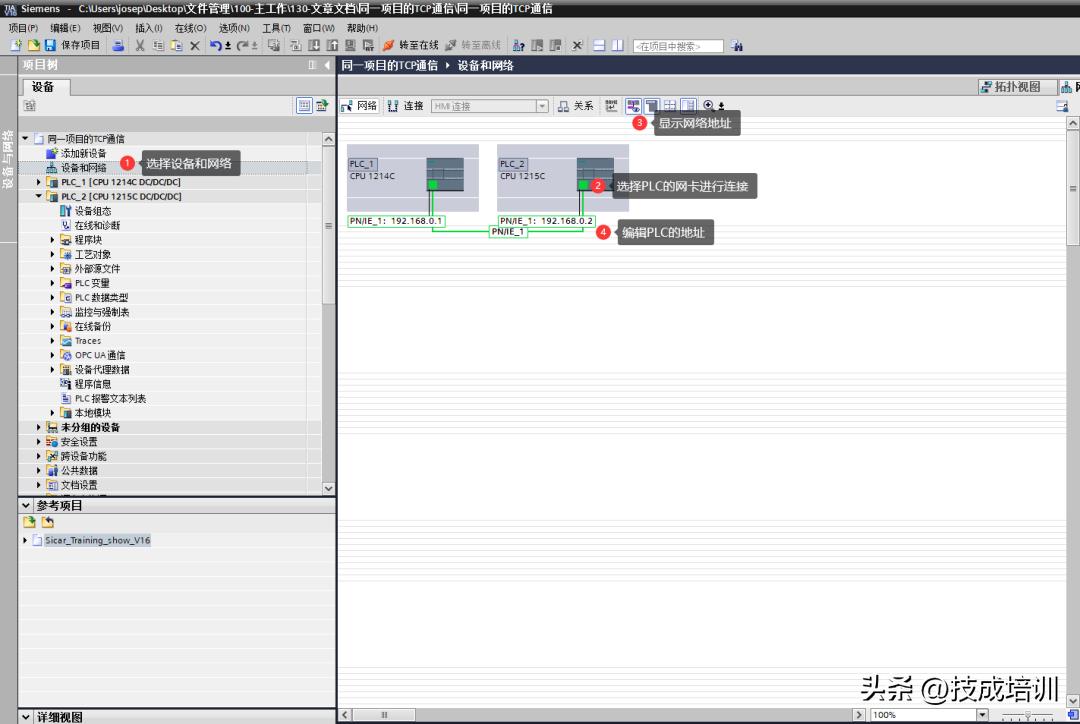Click the 在项目中搜索 search field
This screenshot has width=1080, height=724.
(x=678, y=46)
